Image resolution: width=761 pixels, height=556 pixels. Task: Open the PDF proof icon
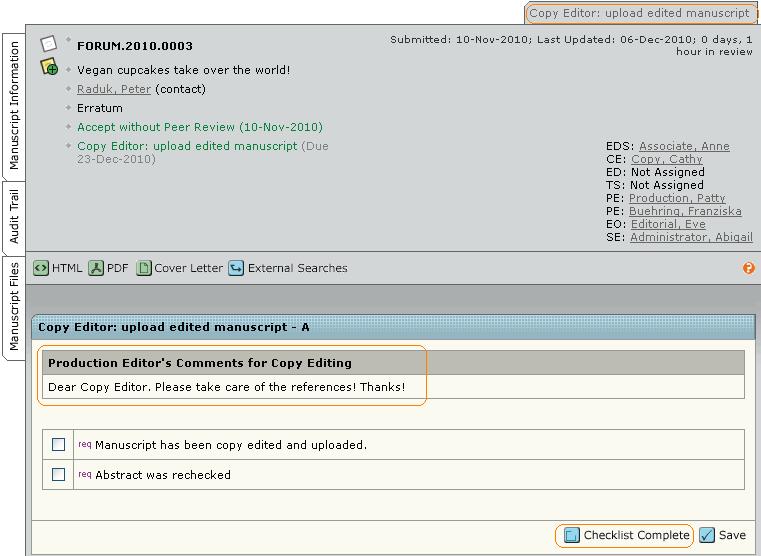pyautogui.click(x=96, y=268)
